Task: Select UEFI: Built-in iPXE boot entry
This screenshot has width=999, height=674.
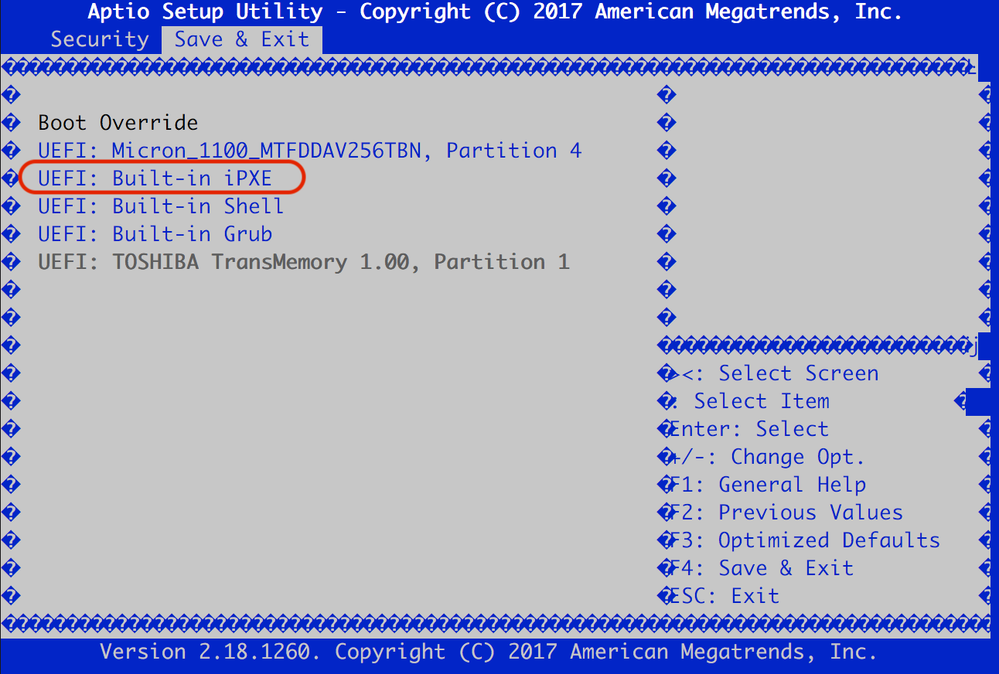Action: click(155, 178)
